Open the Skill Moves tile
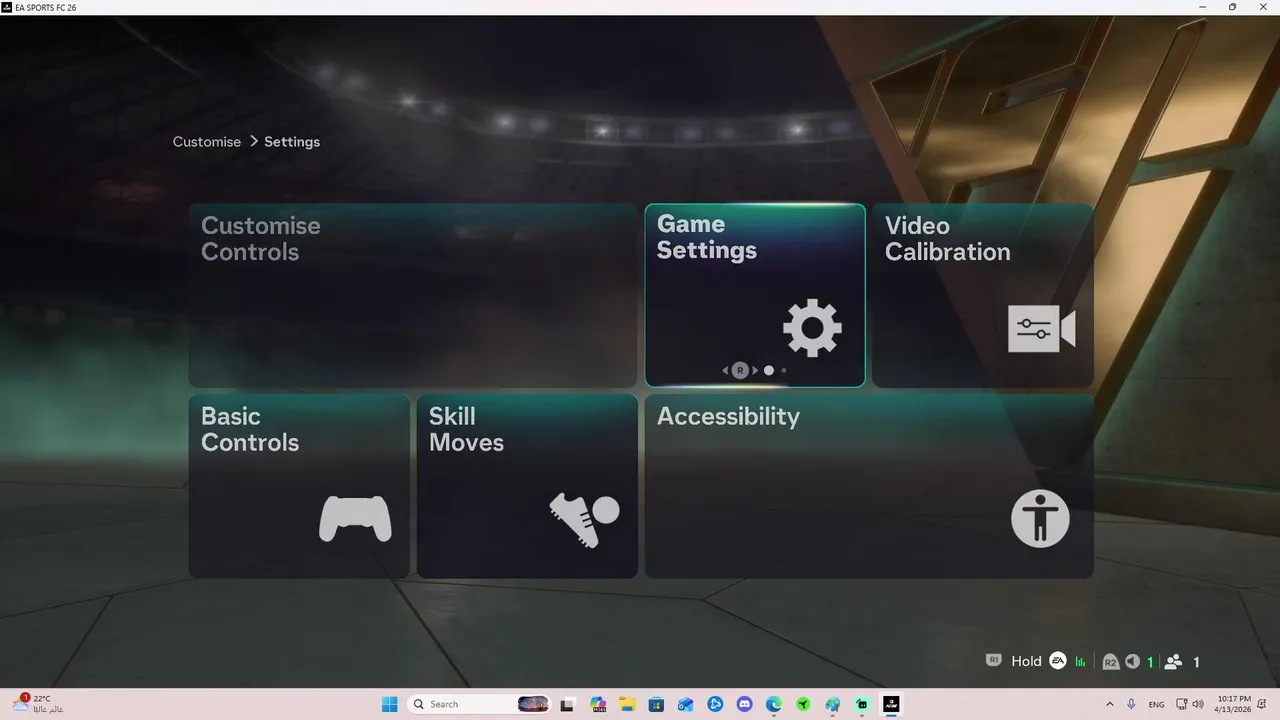Image resolution: width=1280 pixels, height=720 pixels. tap(527, 486)
